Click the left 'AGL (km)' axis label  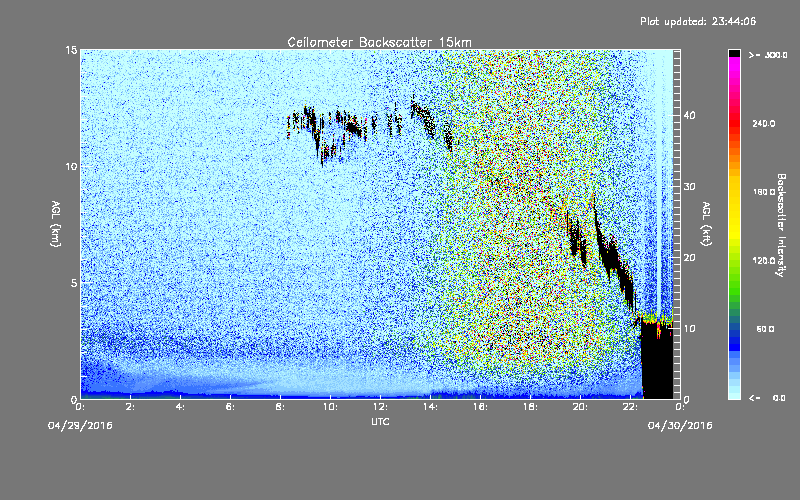(x=56, y=223)
